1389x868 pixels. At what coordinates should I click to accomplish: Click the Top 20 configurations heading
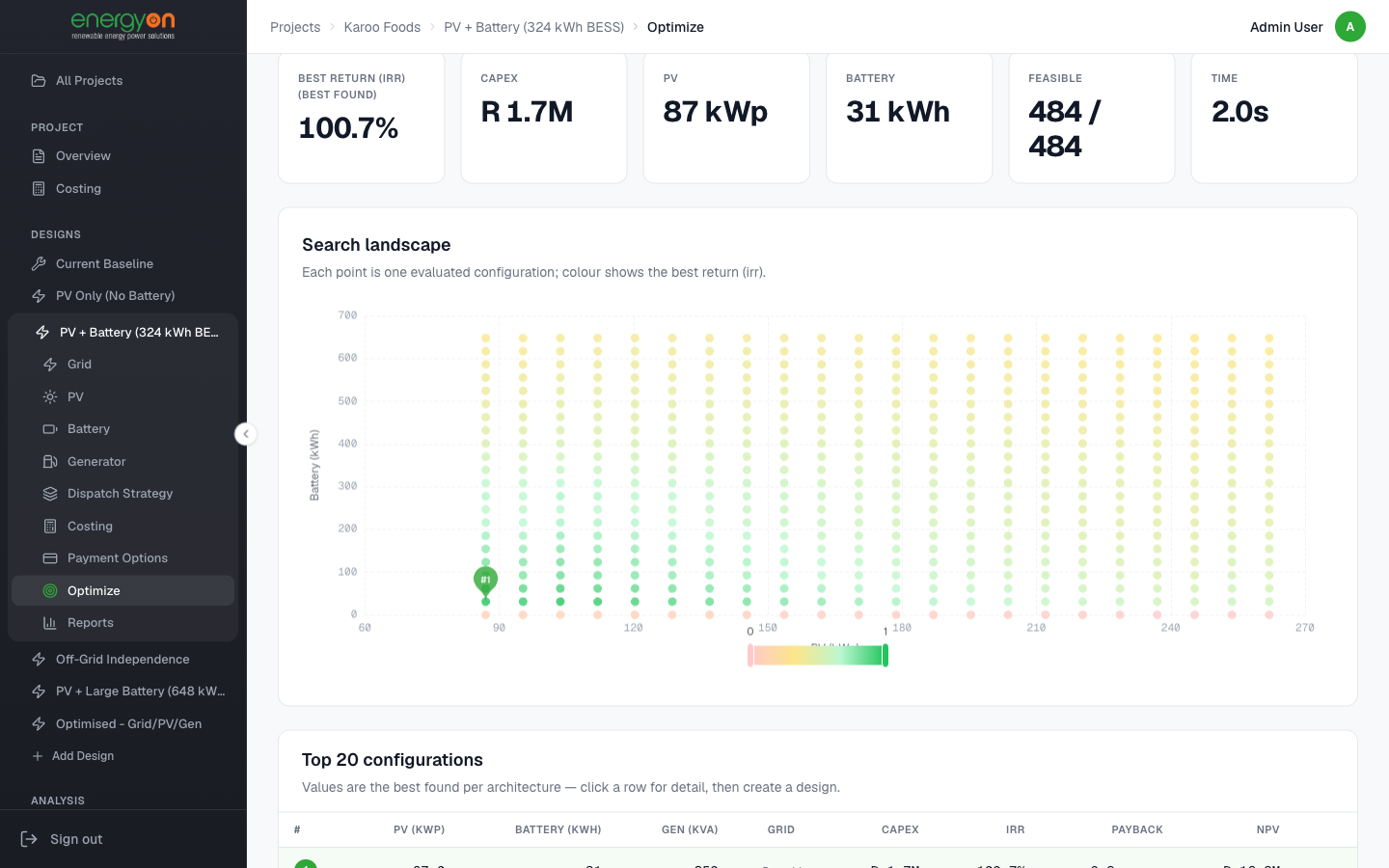(393, 760)
